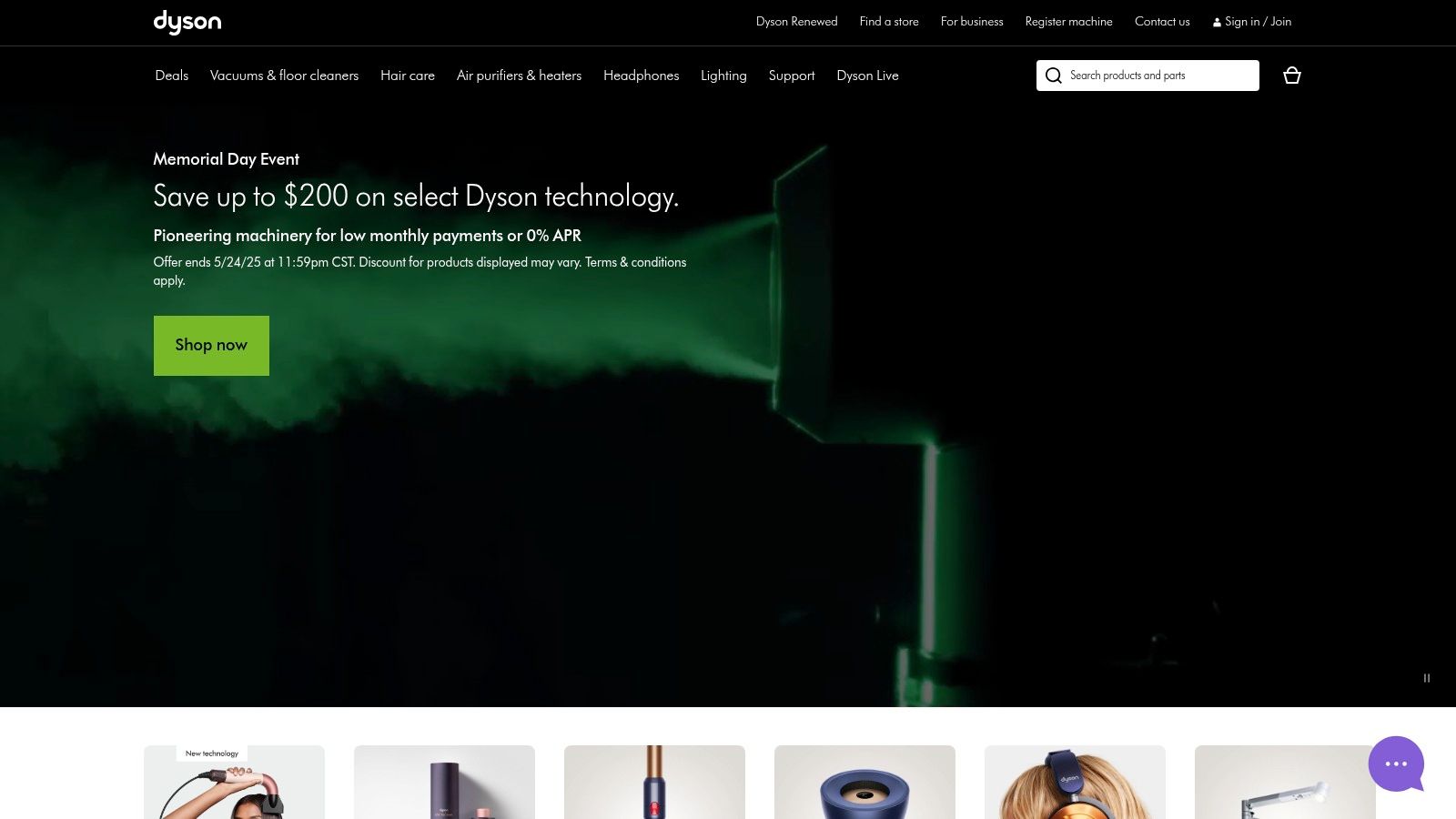Select the desk lamp thumbnail

(1285, 782)
